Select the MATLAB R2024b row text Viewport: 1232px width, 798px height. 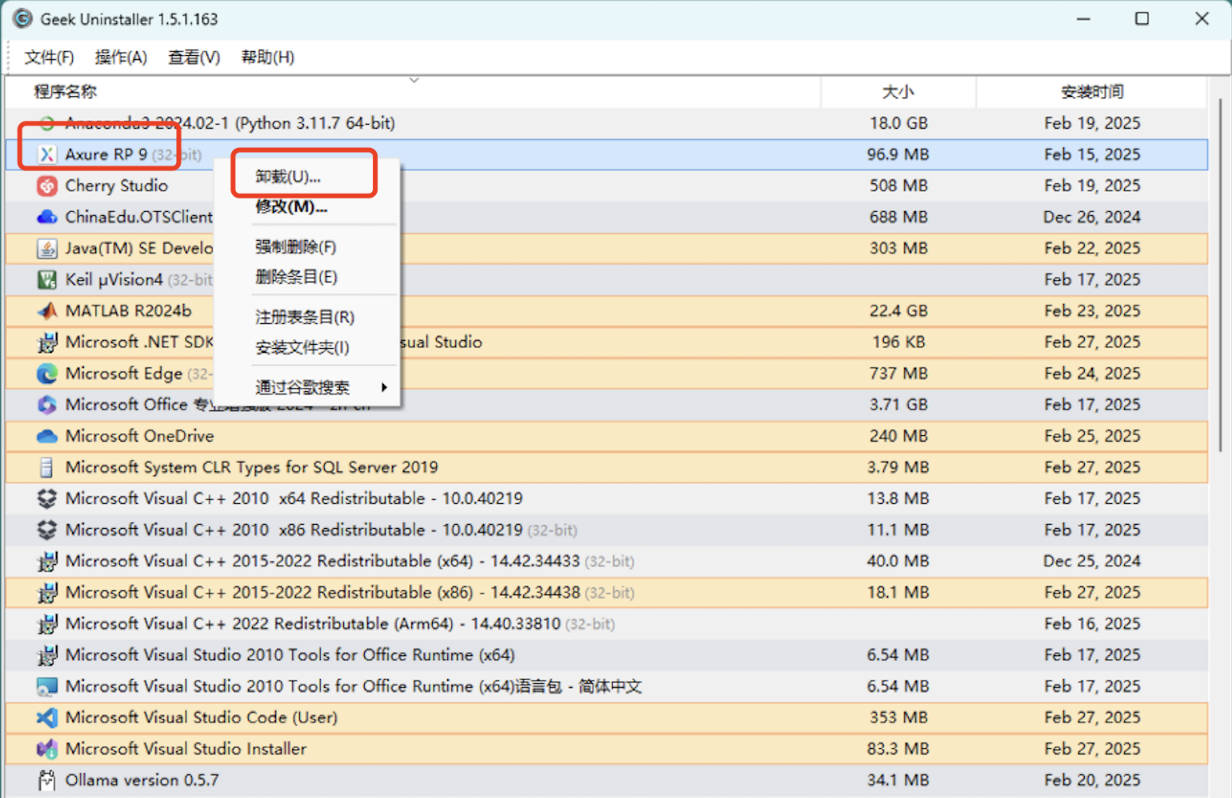click(128, 310)
